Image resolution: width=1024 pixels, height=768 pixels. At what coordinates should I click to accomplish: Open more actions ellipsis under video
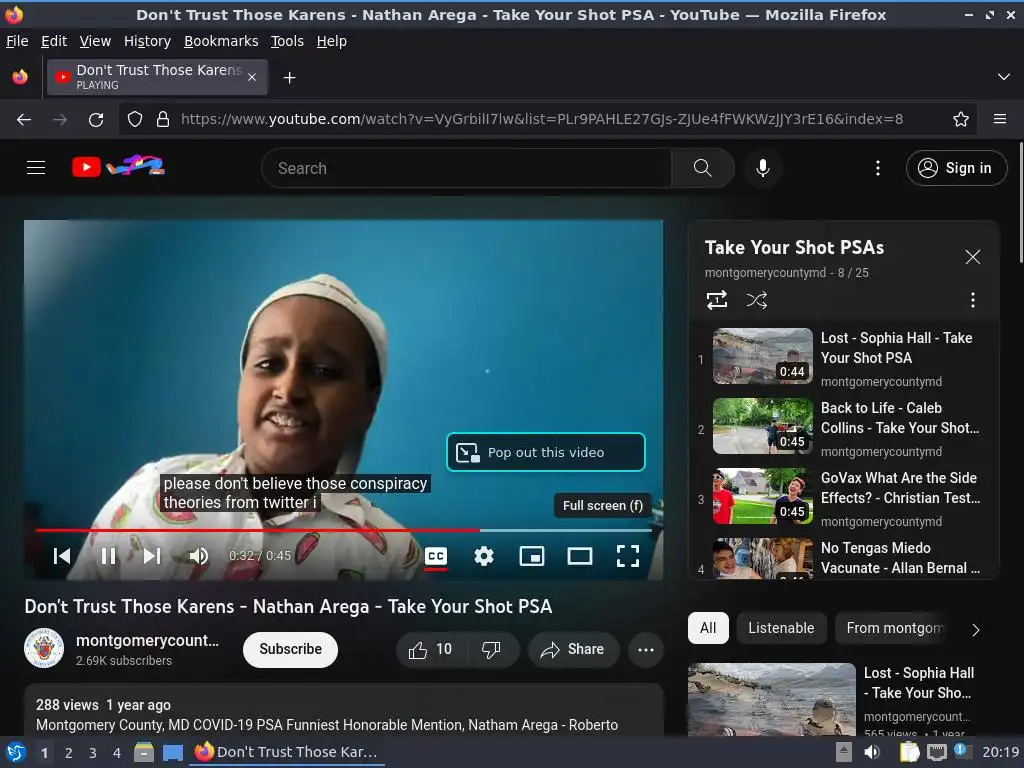[x=646, y=649]
